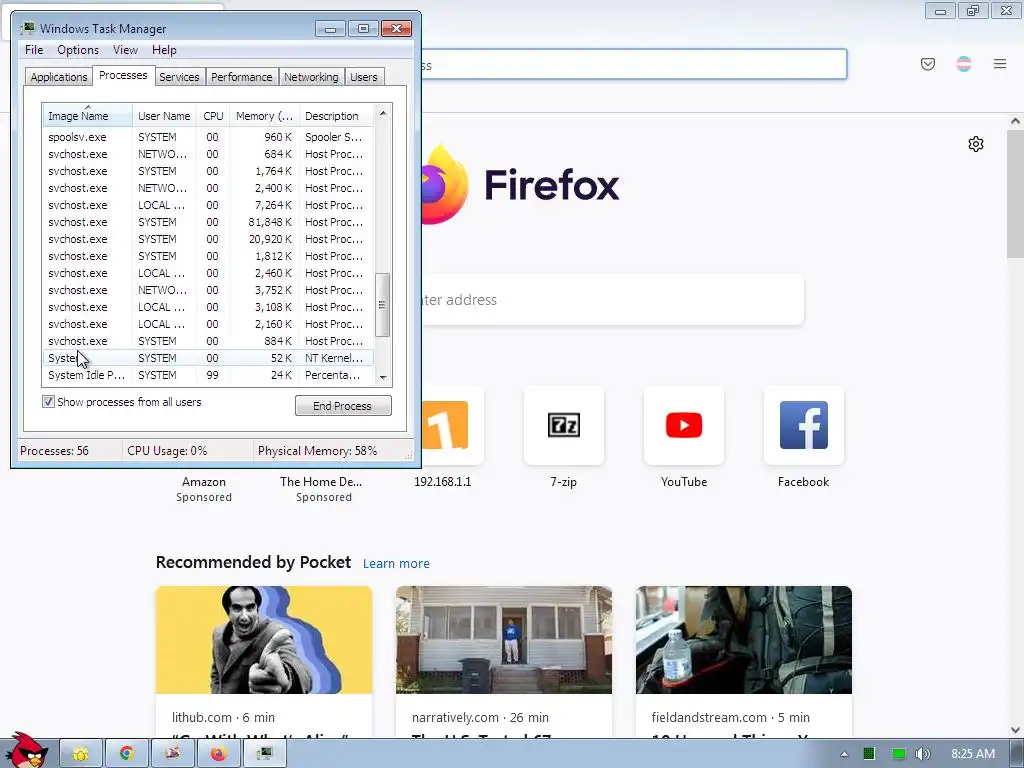
Task: Open the narratively.com article thumbnail
Action: [504, 640]
